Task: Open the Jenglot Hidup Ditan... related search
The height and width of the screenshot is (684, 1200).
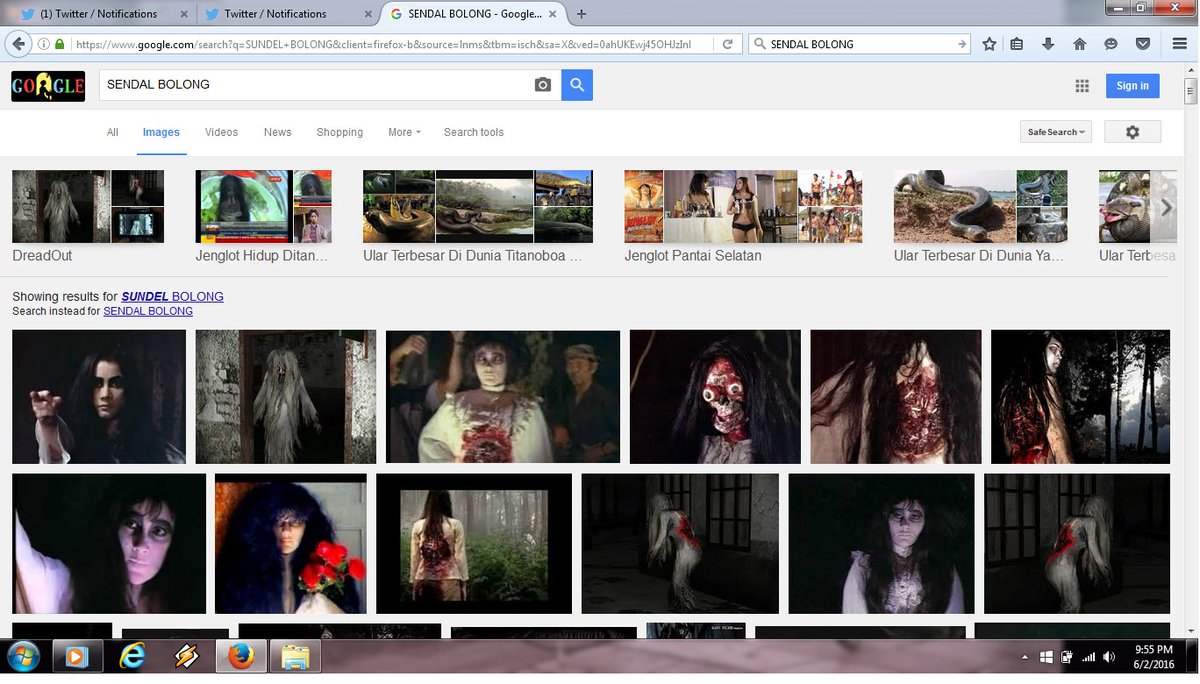Action: [264, 216]
